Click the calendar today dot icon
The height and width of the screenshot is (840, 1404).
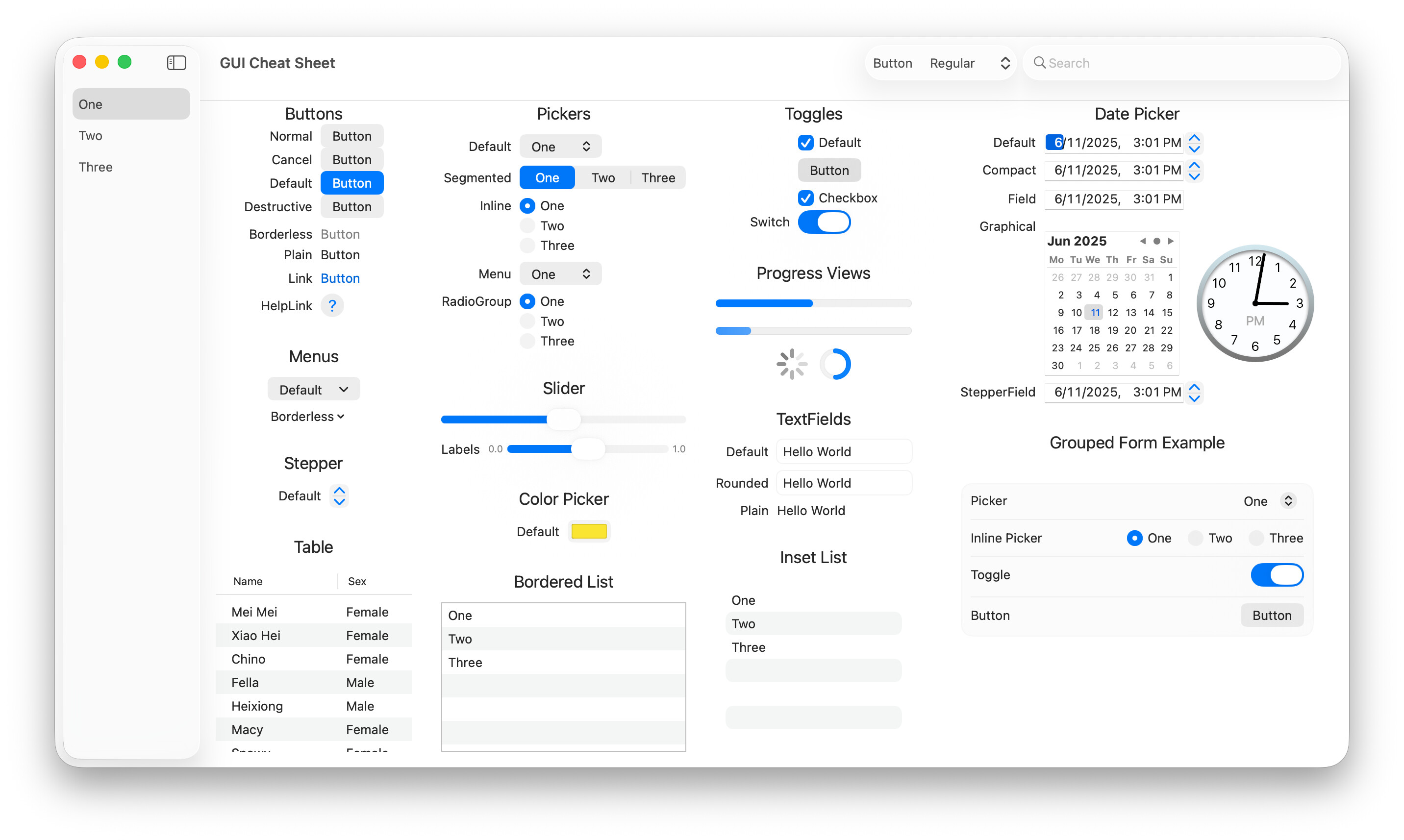pyautogui.click(x=1156, y=241)
